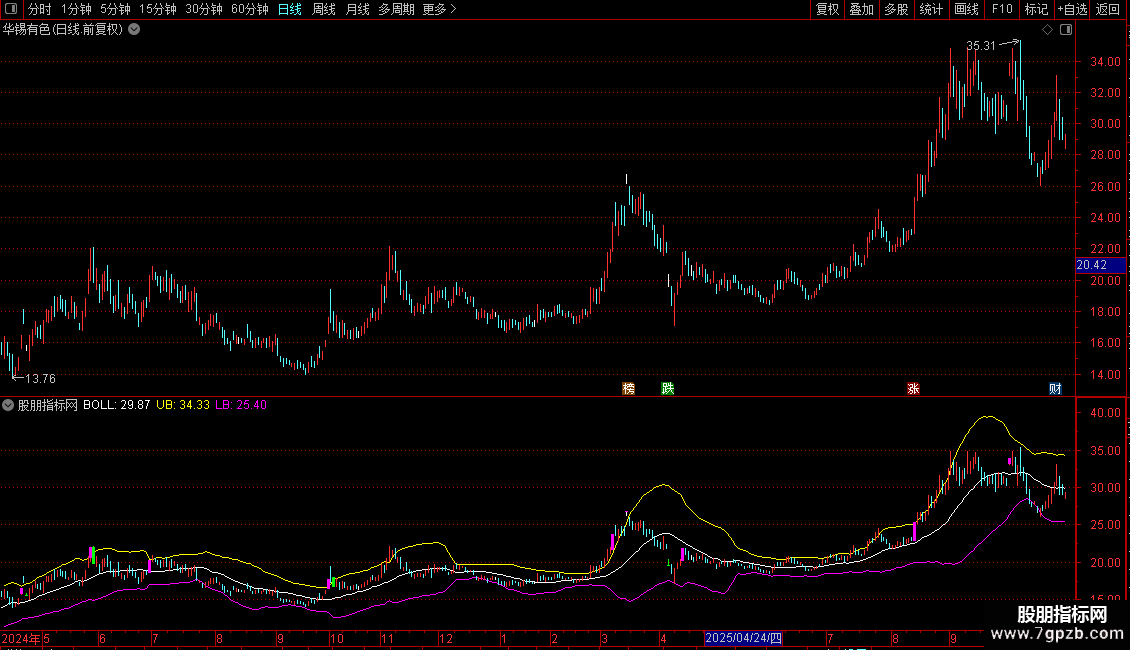The width and height of the screenshot is (1130, 650).
Task: Click the 35.31 high price label
Action: click(980, 45)
